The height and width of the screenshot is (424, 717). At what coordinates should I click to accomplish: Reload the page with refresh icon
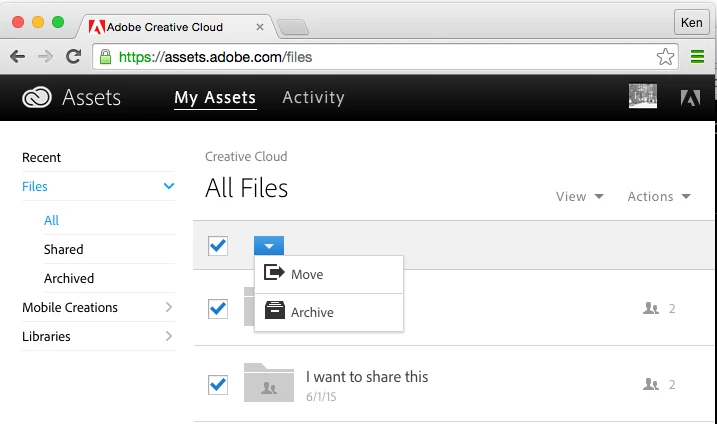coord(74,56)
